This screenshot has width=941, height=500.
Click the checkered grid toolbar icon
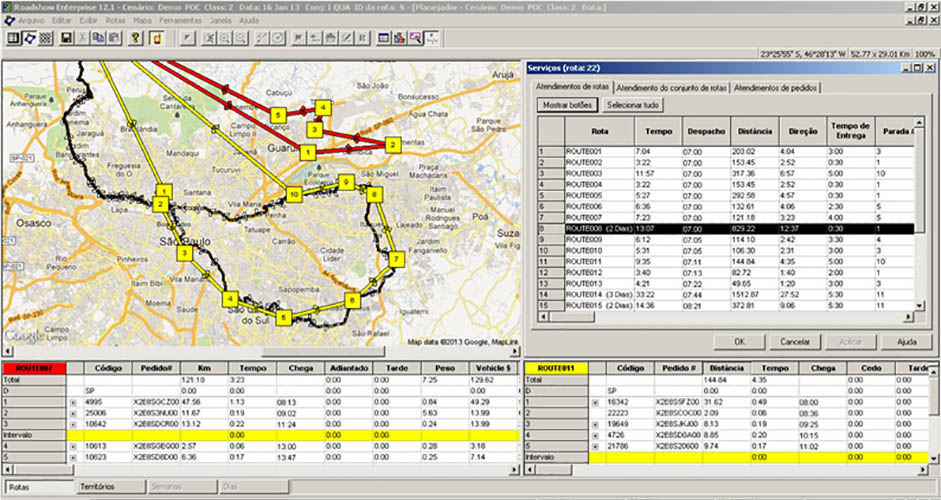pyautogui.click(x=46, y=38)
